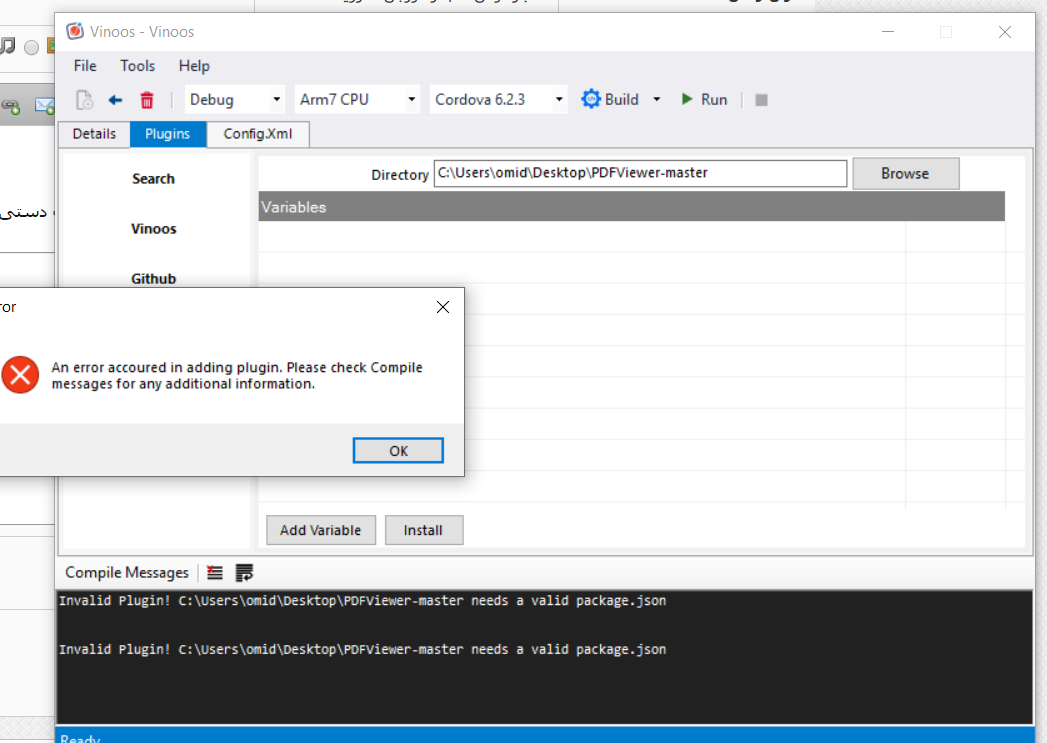The width and height of the screenshot is (1047, 743).
Task: Click the error message text in dialog
Action: 237,376
